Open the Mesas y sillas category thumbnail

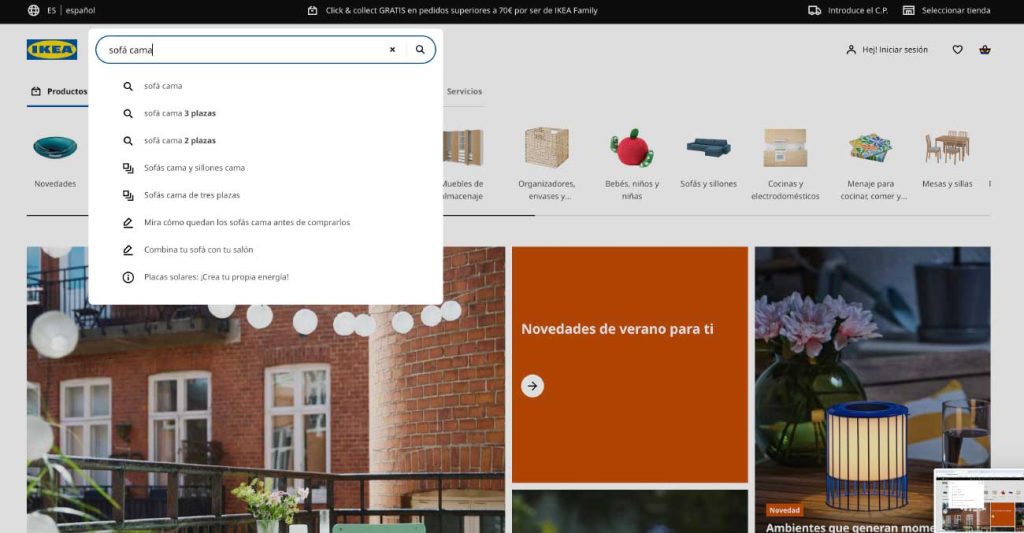(946, 158)
